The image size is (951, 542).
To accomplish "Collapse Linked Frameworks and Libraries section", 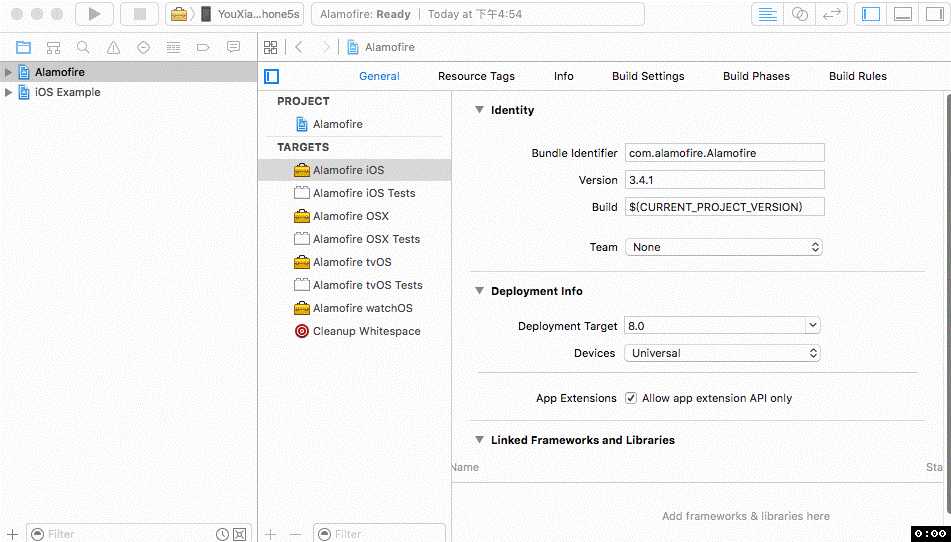I will (479, 440).
